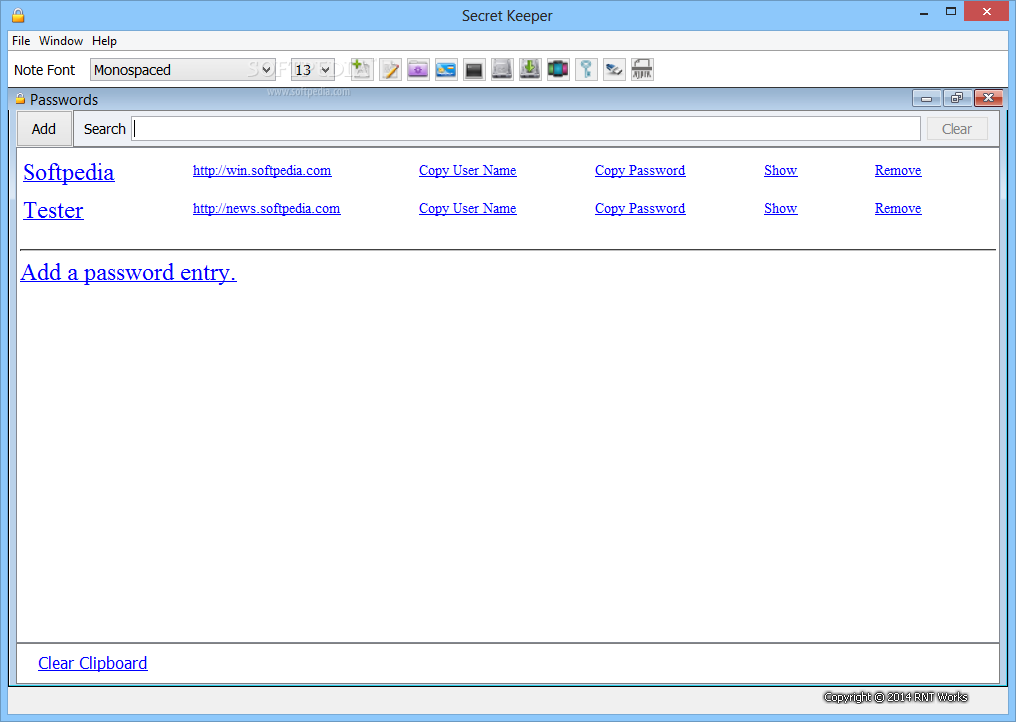Show the Softpedia entry password

coord(780,170)
